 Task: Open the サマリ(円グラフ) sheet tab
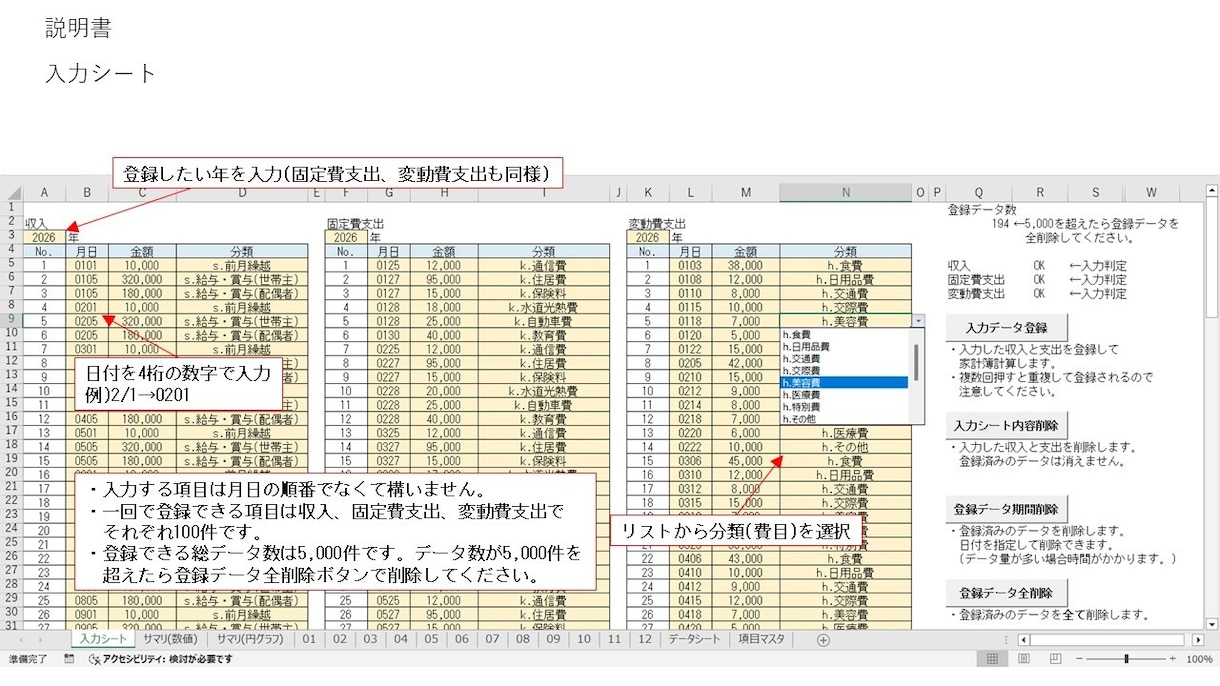click(x=248, y=639)
